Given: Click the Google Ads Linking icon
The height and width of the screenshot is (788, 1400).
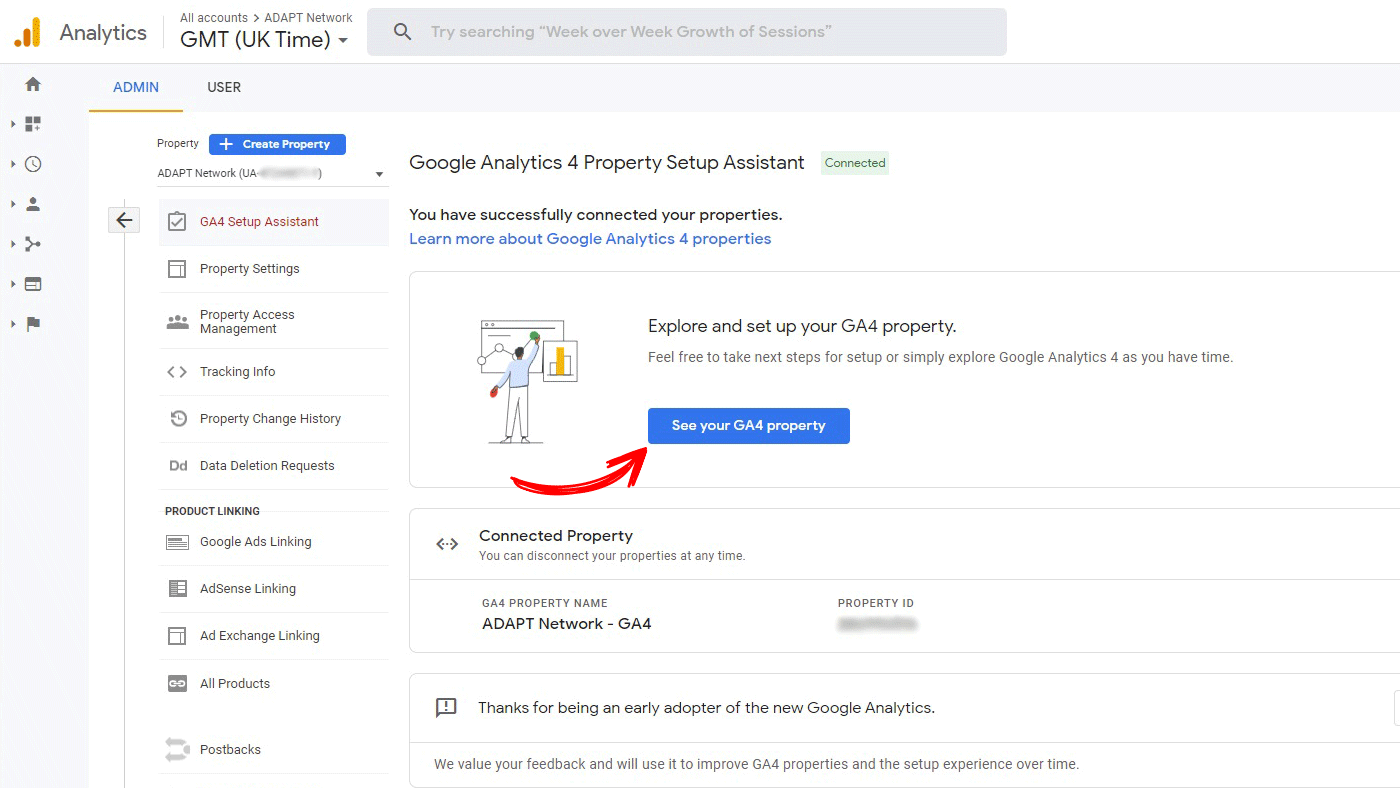Looking at the screenshot, I should point(177,542).
